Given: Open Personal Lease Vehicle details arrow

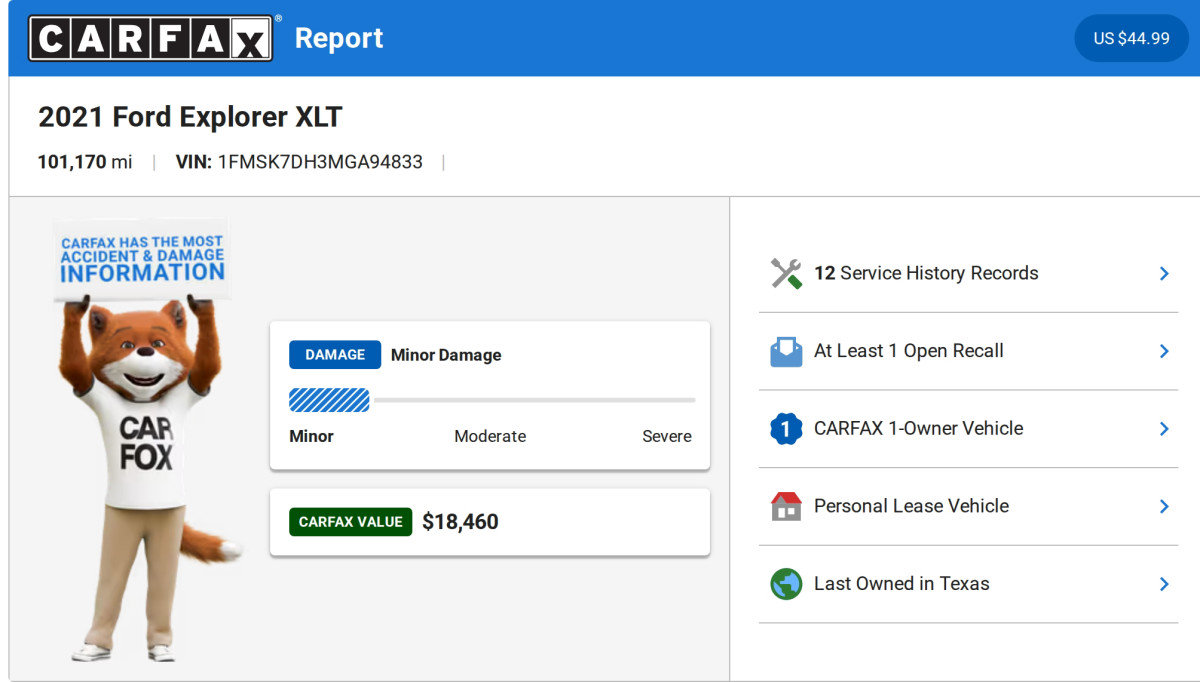Looking at the screenshot, I should pos(1164,506).
